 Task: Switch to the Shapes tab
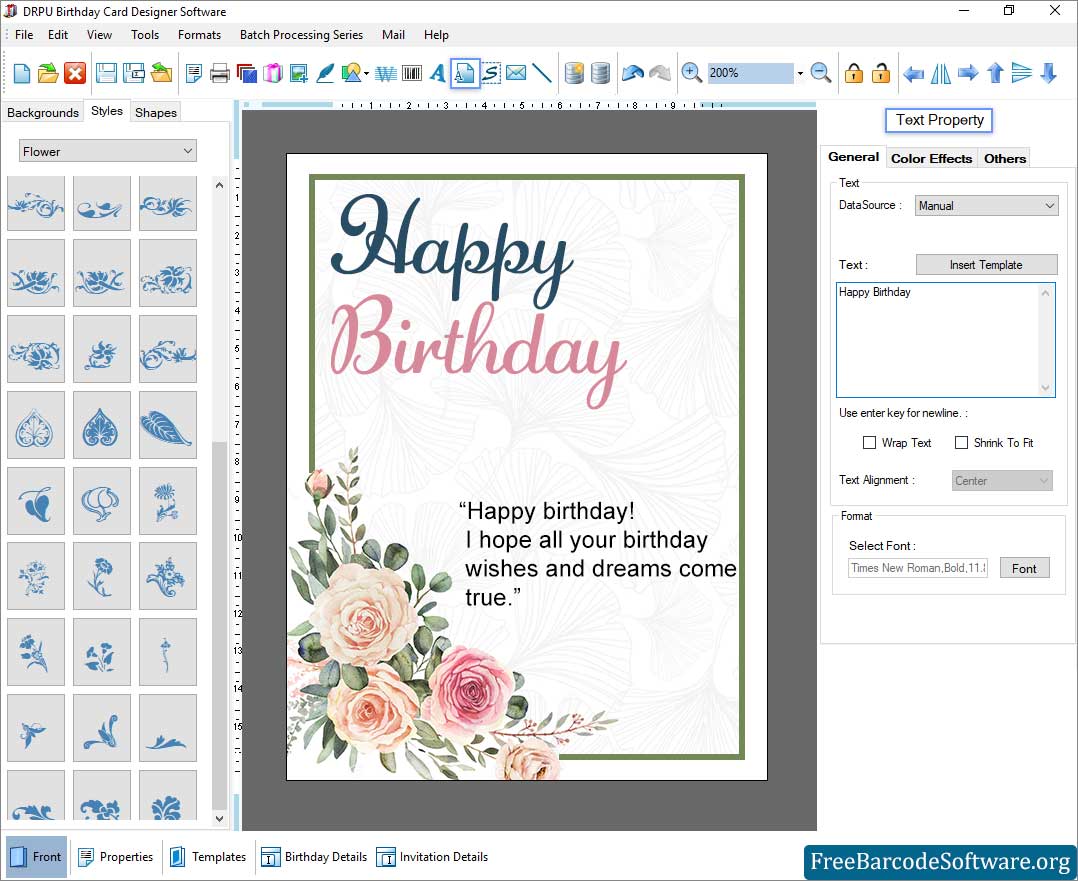[x=155, y=112]
